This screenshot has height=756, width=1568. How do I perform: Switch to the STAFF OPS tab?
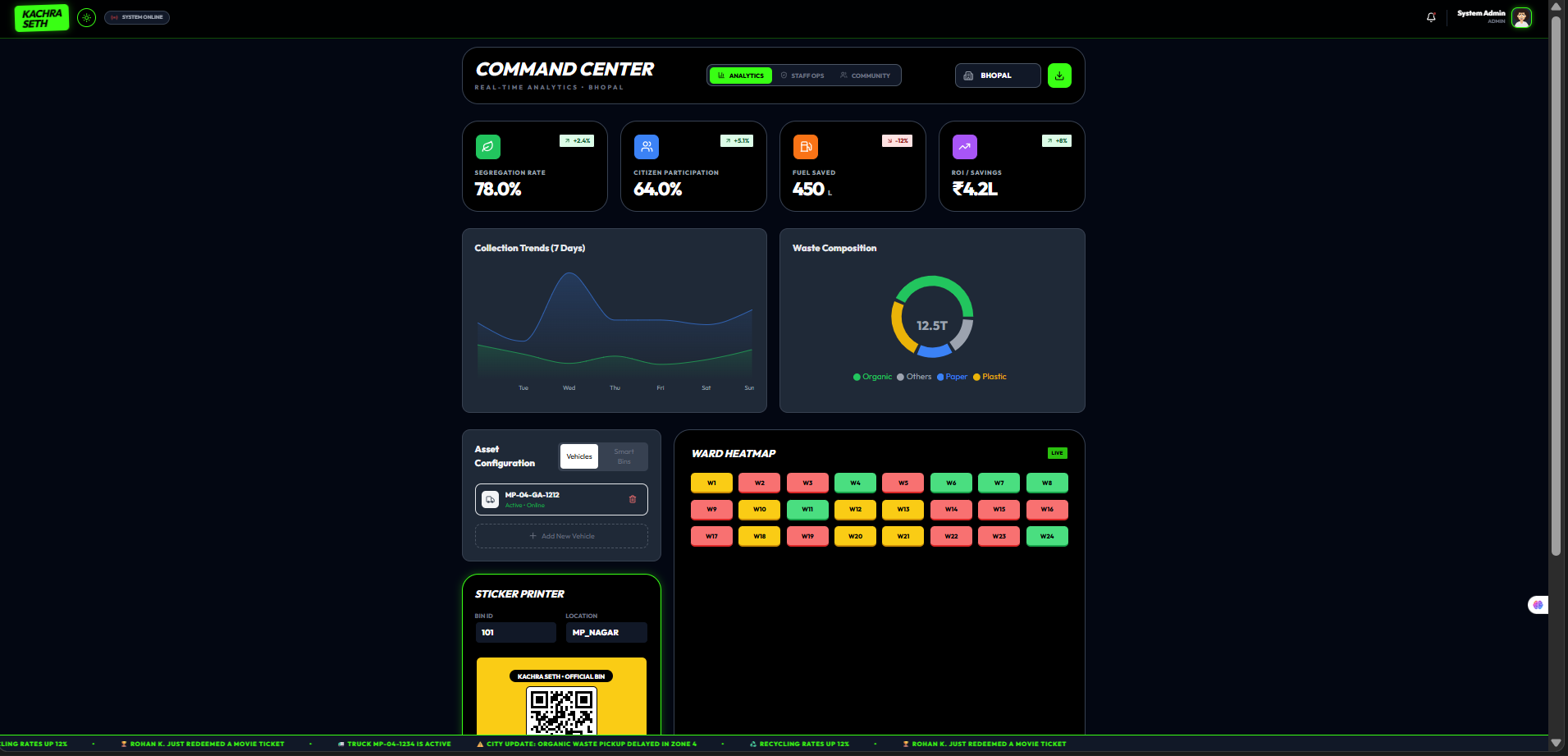pos(802,75)
